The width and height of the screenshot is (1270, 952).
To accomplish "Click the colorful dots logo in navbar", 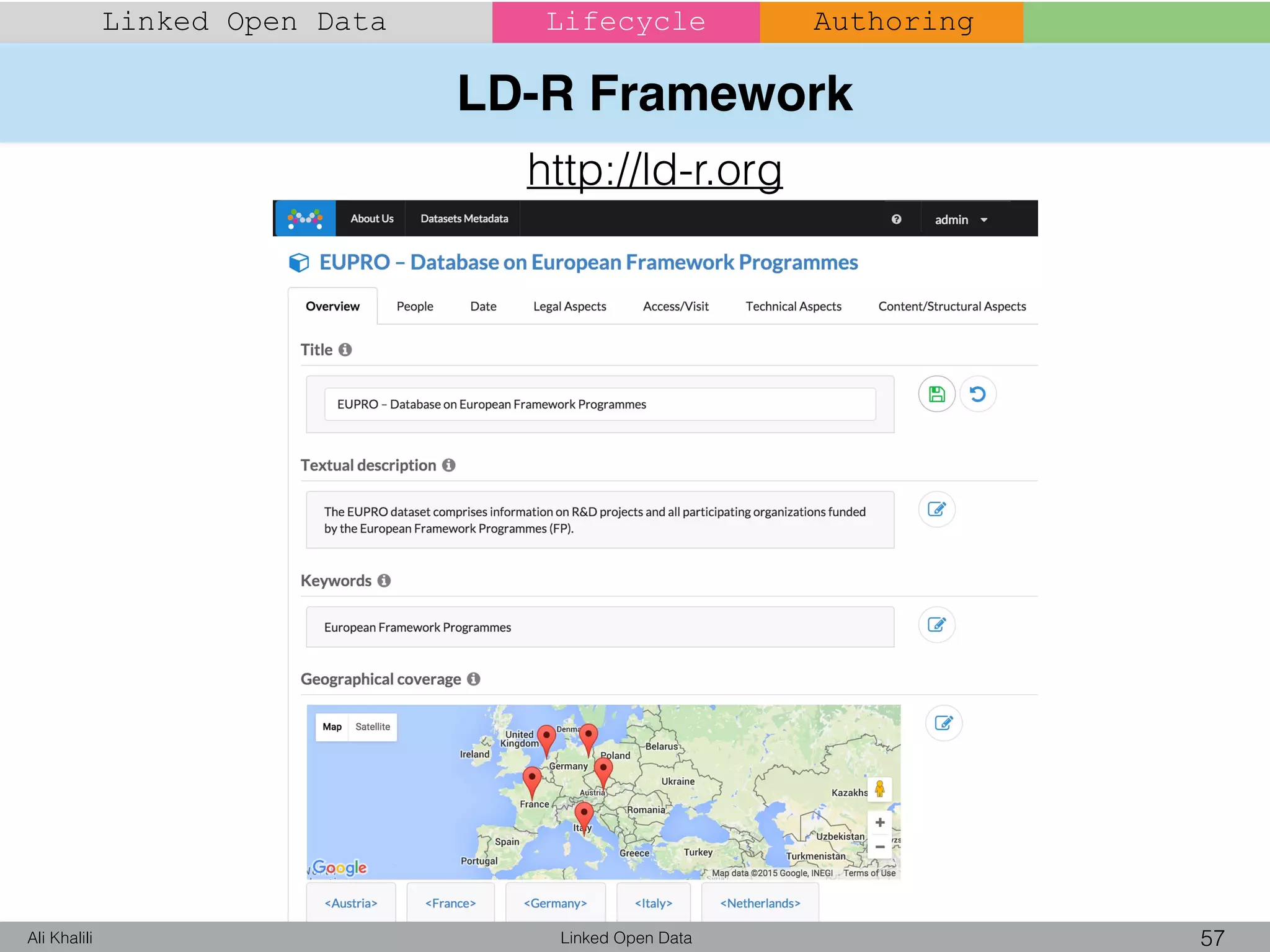I will [x=305, y=219].
